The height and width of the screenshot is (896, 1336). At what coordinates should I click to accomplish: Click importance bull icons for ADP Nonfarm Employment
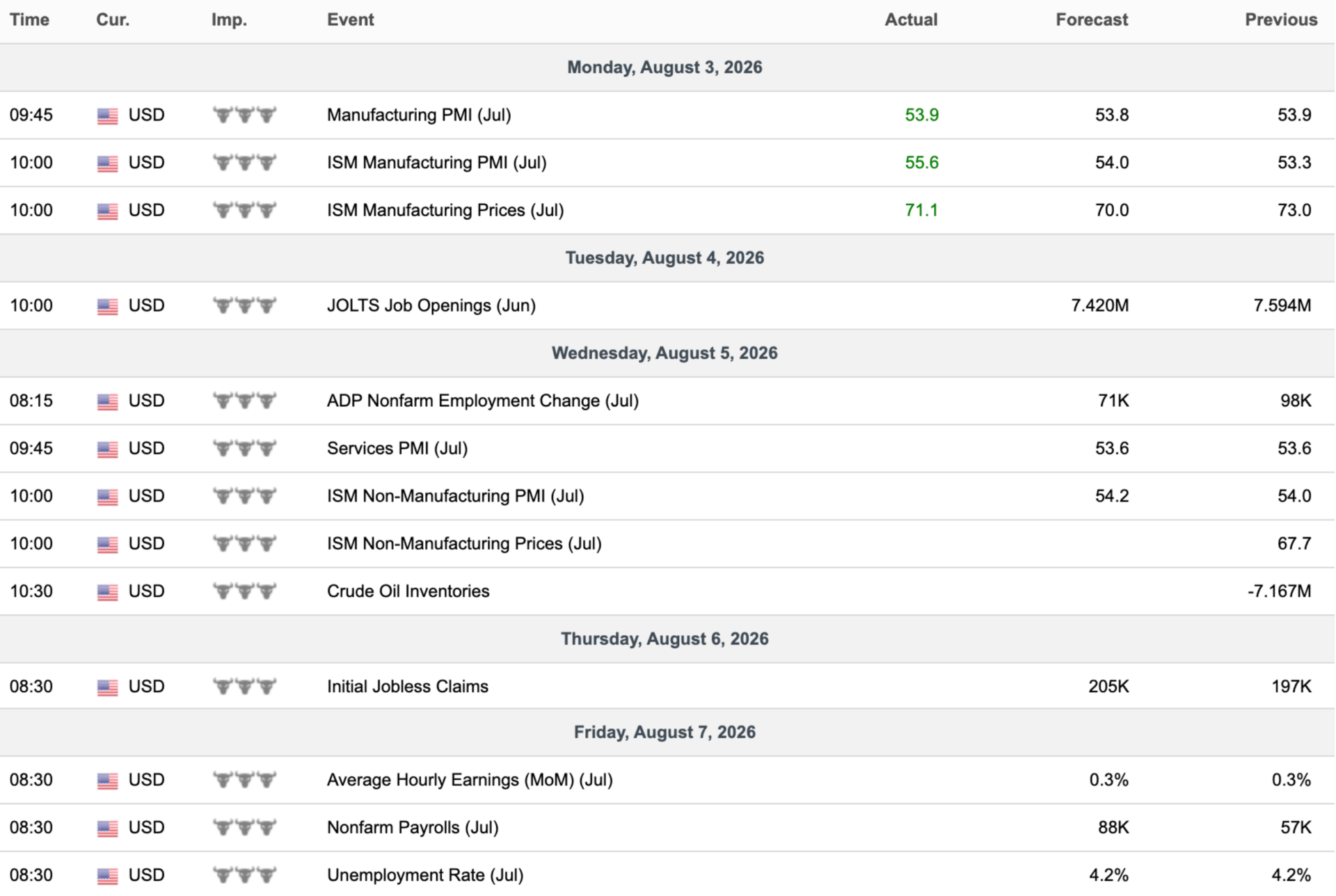coord(244,401)
